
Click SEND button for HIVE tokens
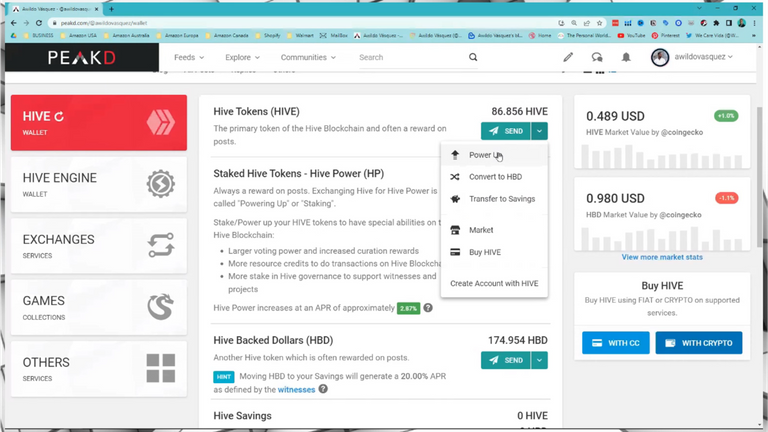tap(505, 131)
